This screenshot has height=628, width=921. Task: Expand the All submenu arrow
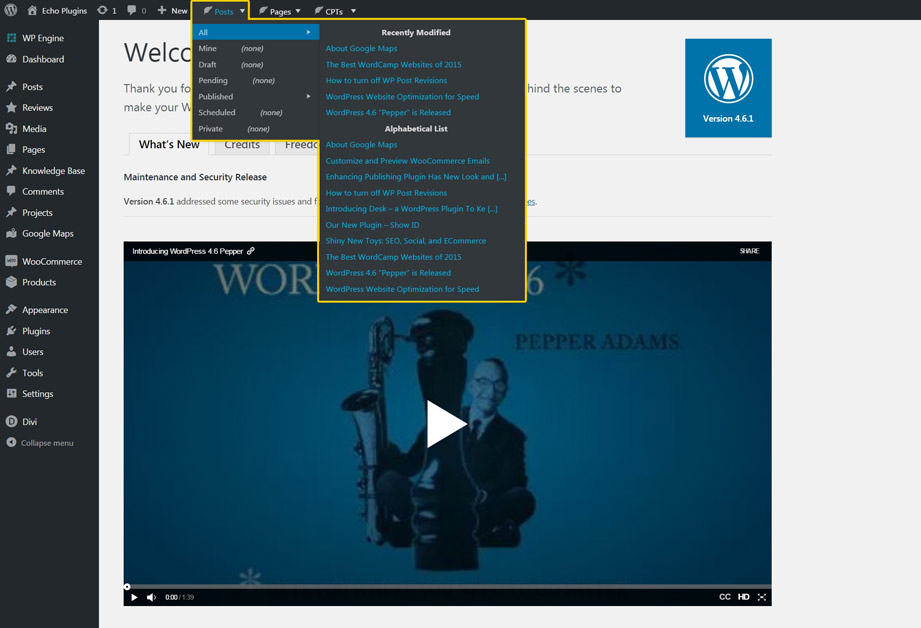pos(308,32)
